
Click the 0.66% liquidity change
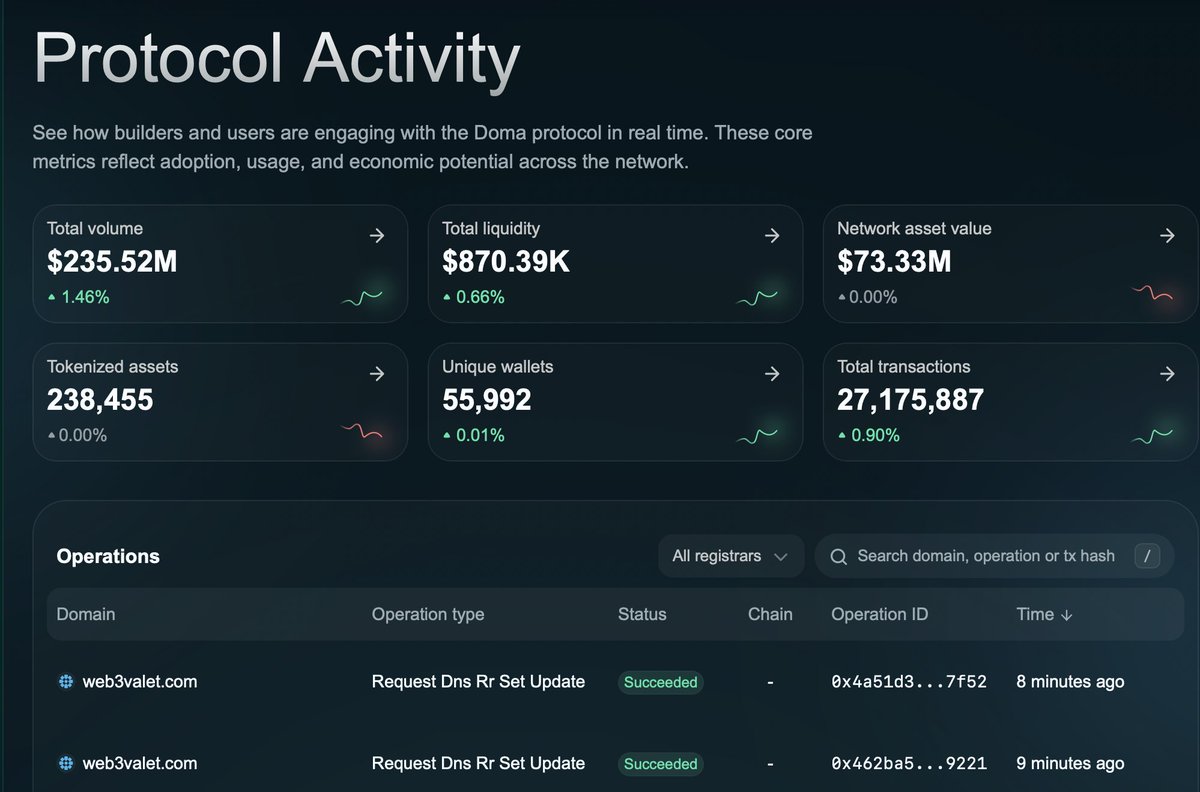[x=473, y=297]
